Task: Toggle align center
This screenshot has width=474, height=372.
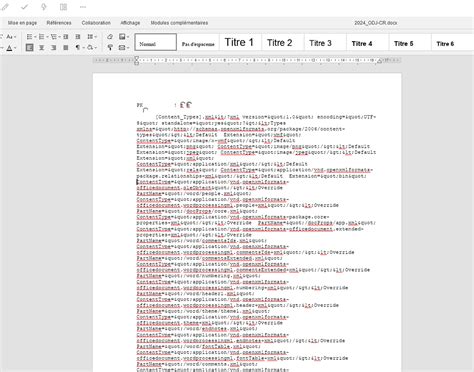Action: 42,48
